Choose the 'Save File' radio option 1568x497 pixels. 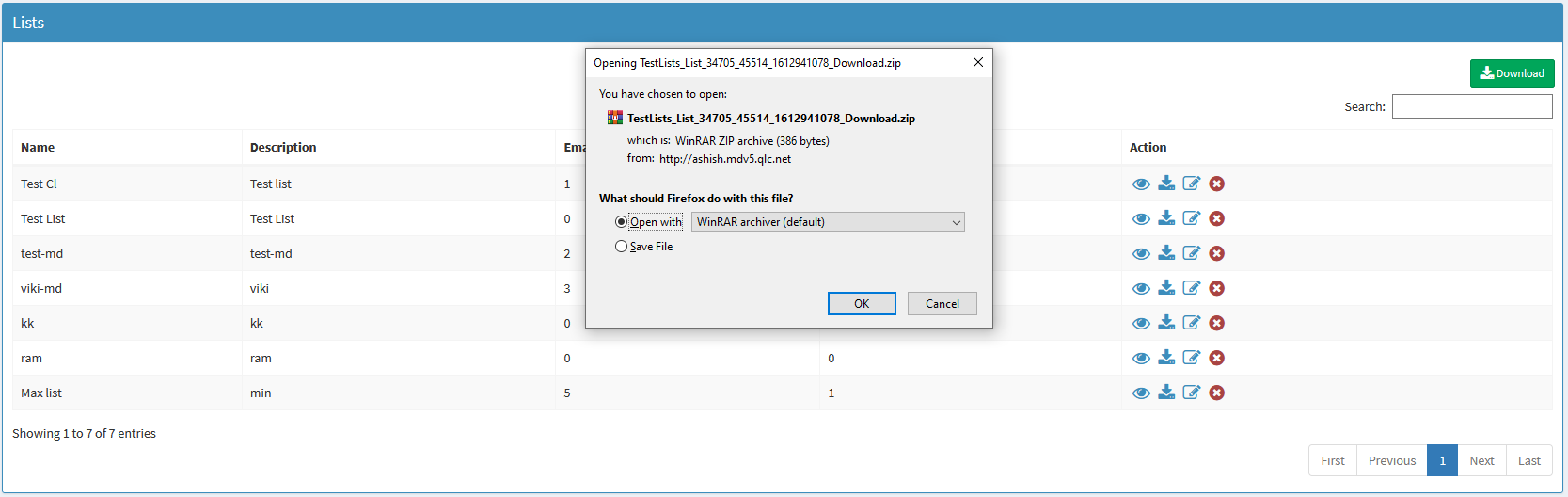coord(621,247)
